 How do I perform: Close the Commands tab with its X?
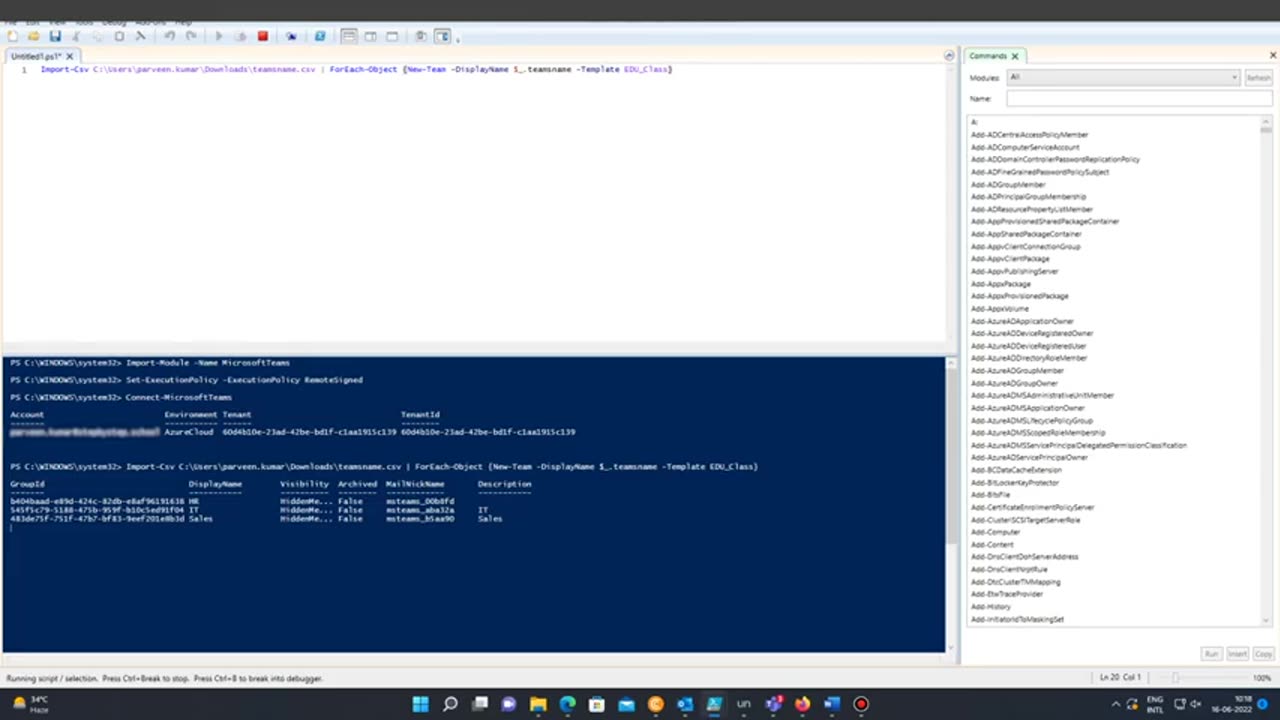tap(1014, 56)
